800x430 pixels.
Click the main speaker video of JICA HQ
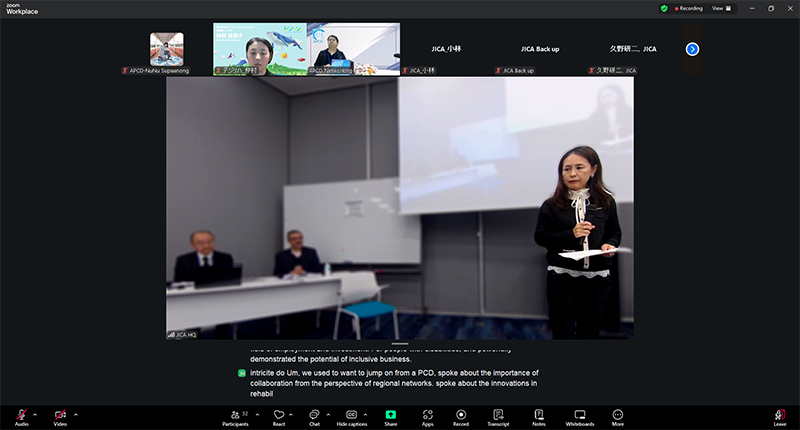pyautogui.click(x=400, y=208)
